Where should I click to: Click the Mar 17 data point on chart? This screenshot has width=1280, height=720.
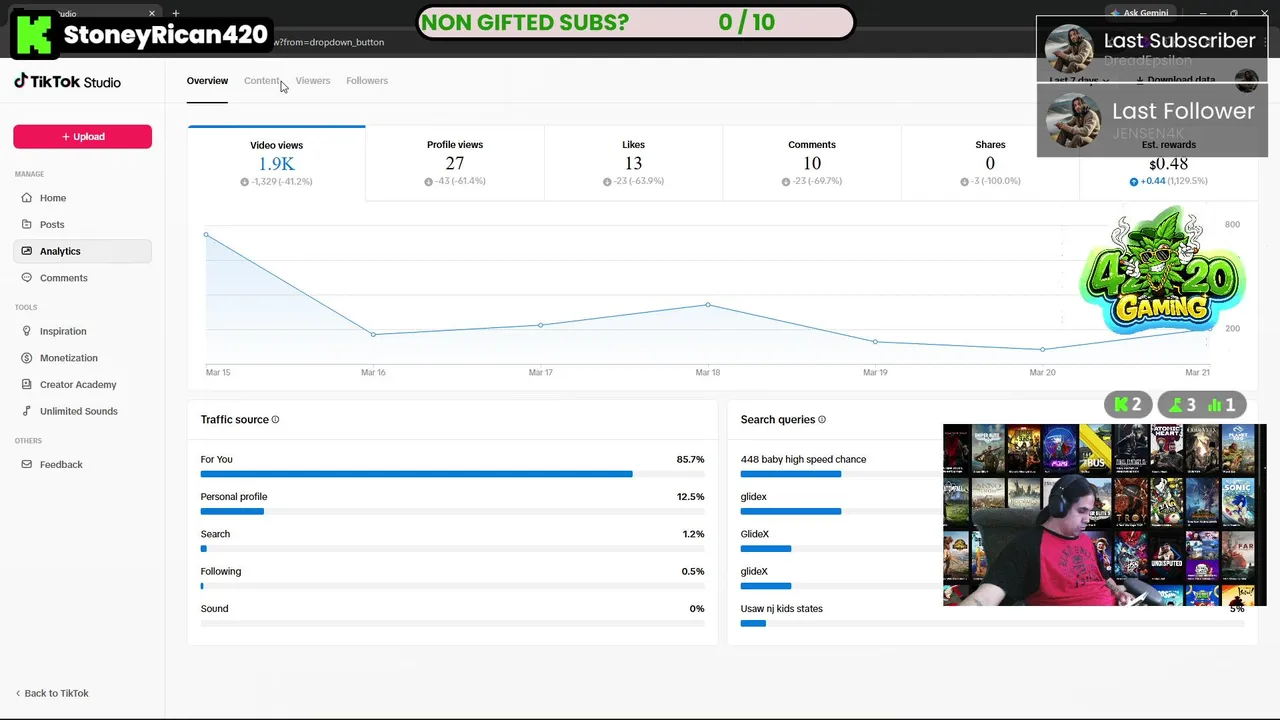(541, 325)
